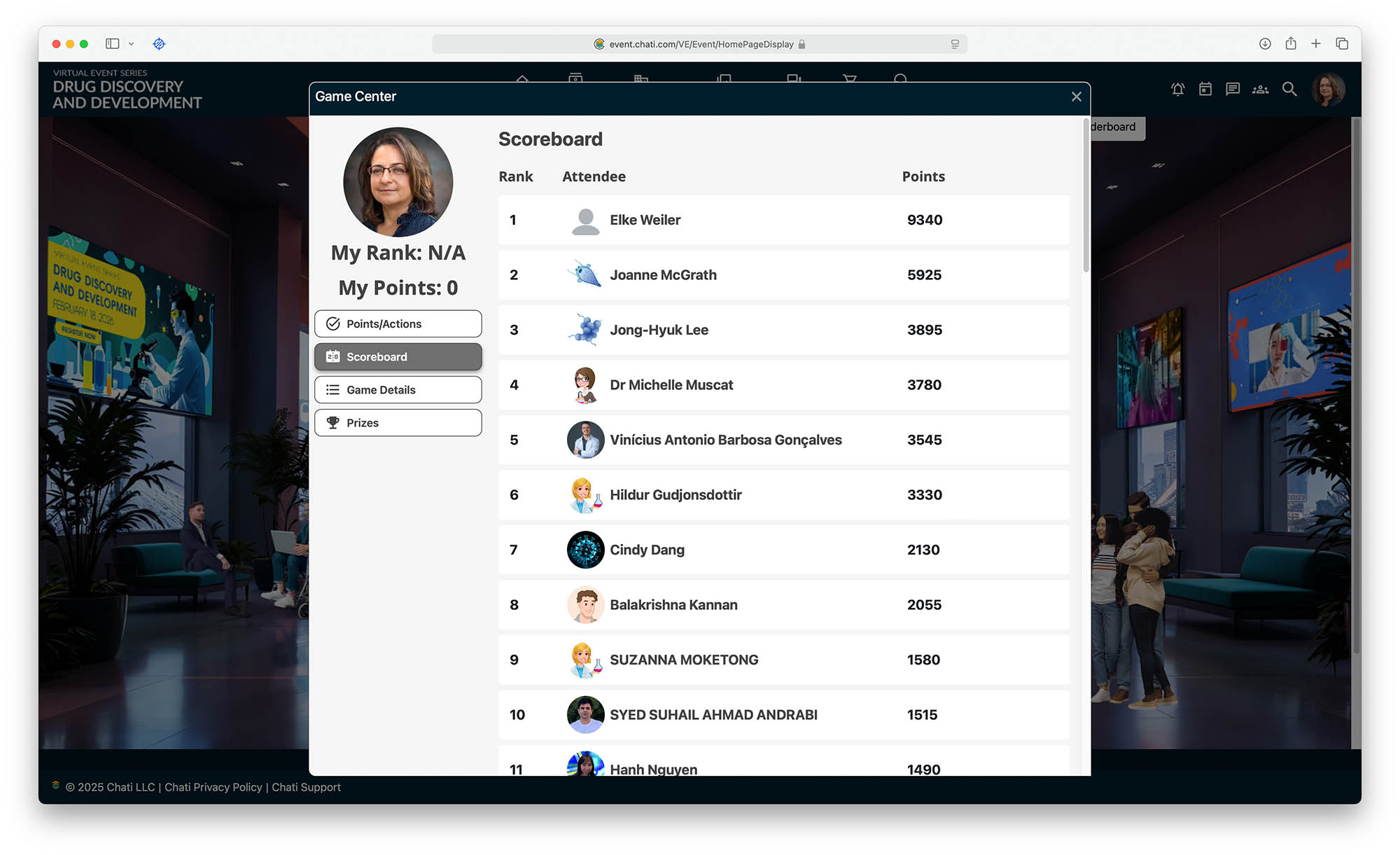Click the Safari downloads icon
This screenshot has height=855, width=1400.
coord(1265,44)
